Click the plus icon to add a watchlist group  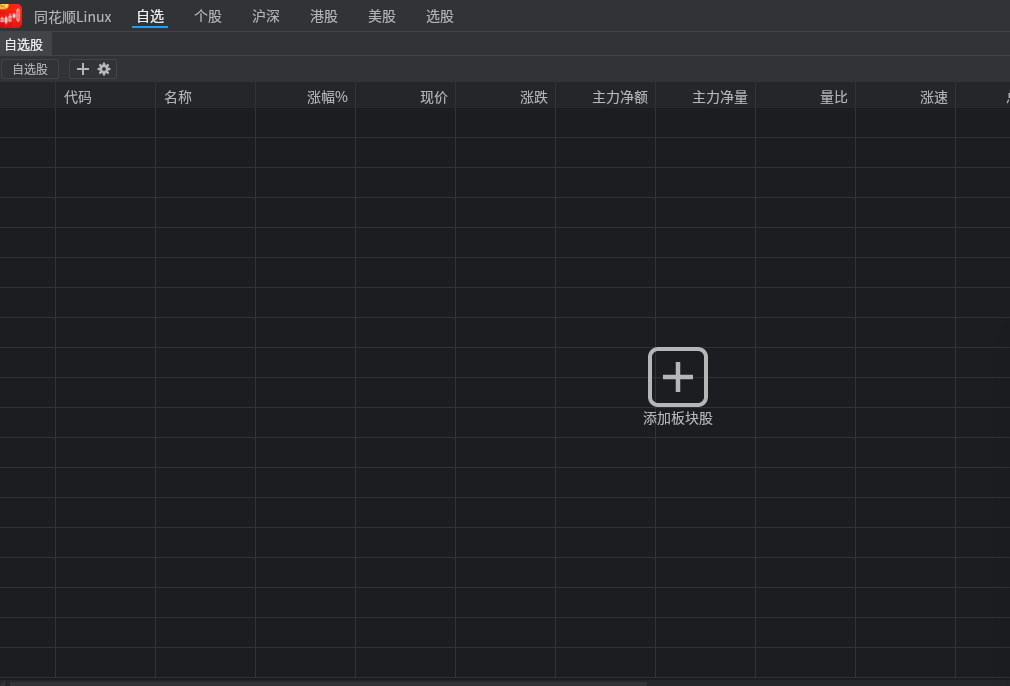click(x=82, y=69)
